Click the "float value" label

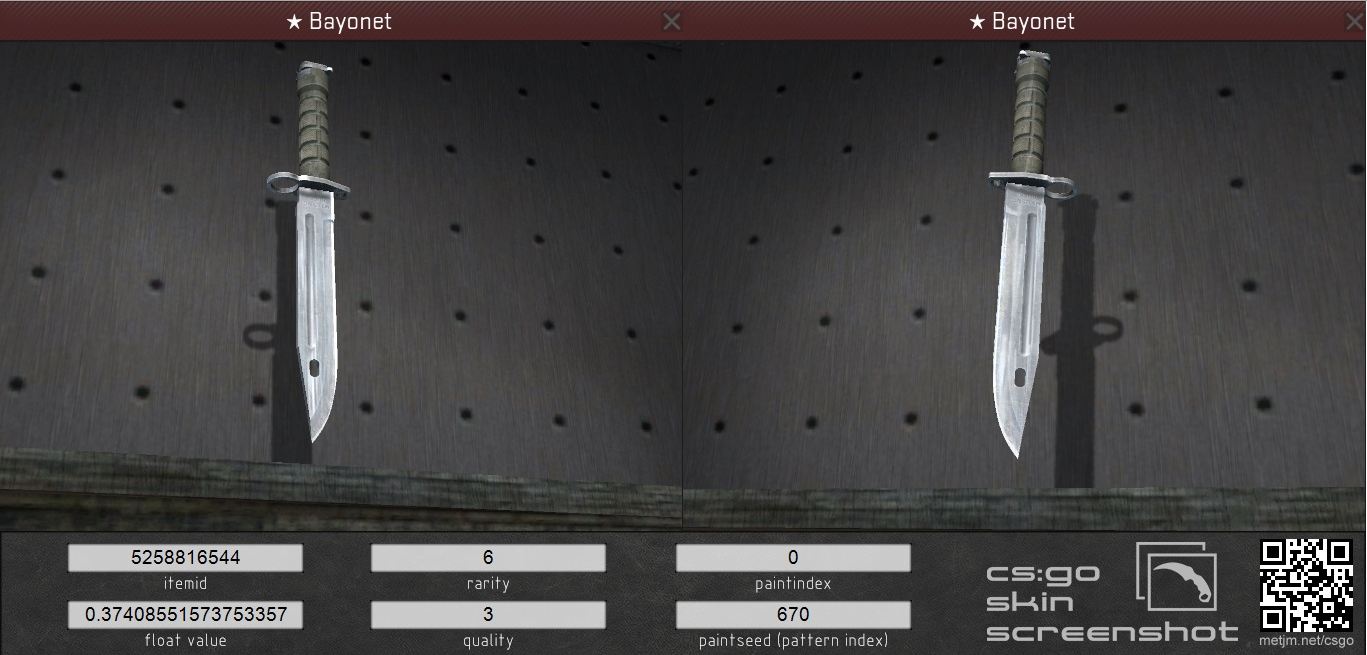pos(185,640)
